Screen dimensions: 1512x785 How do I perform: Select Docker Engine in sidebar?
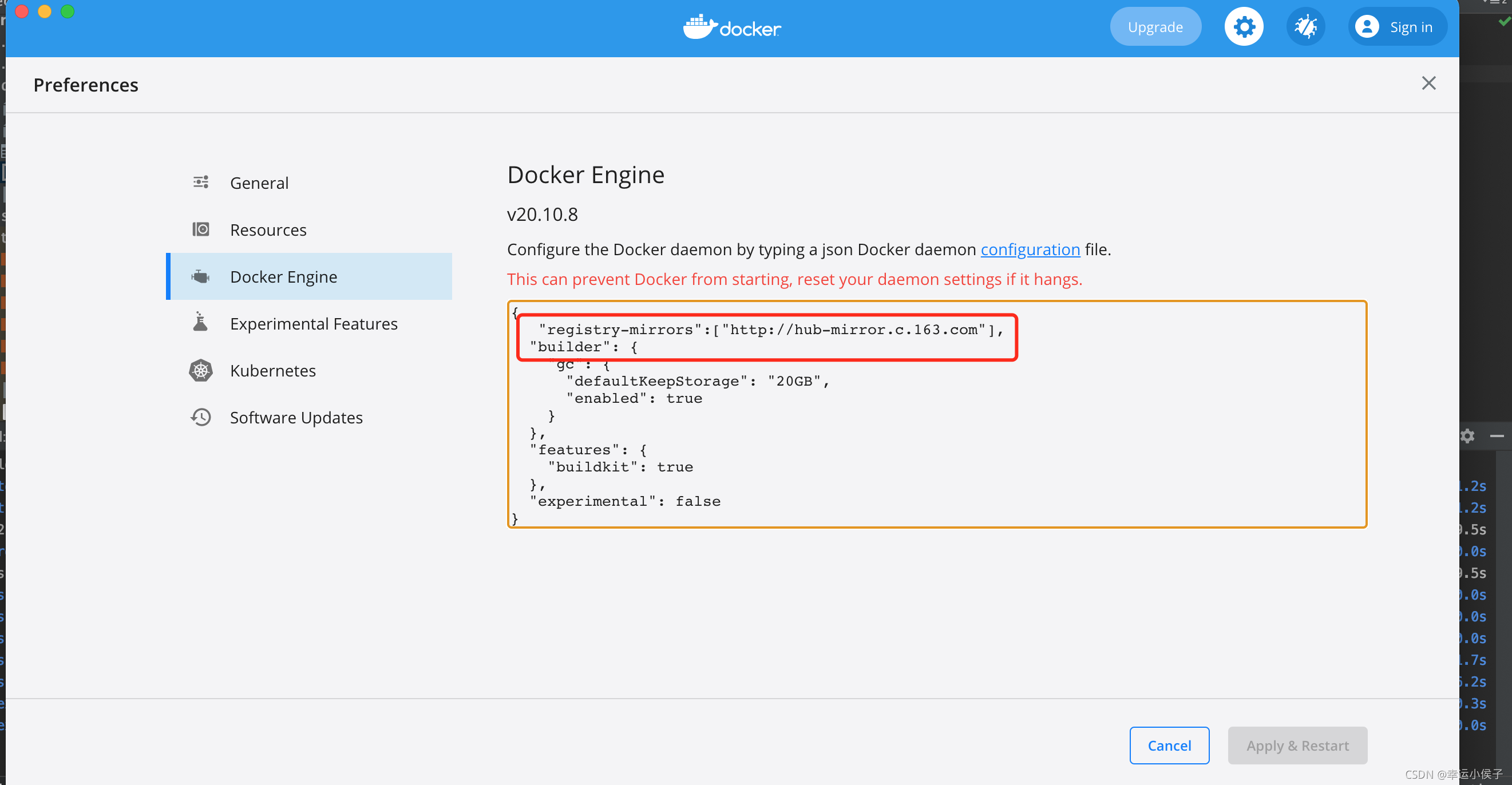pos(283,277)
